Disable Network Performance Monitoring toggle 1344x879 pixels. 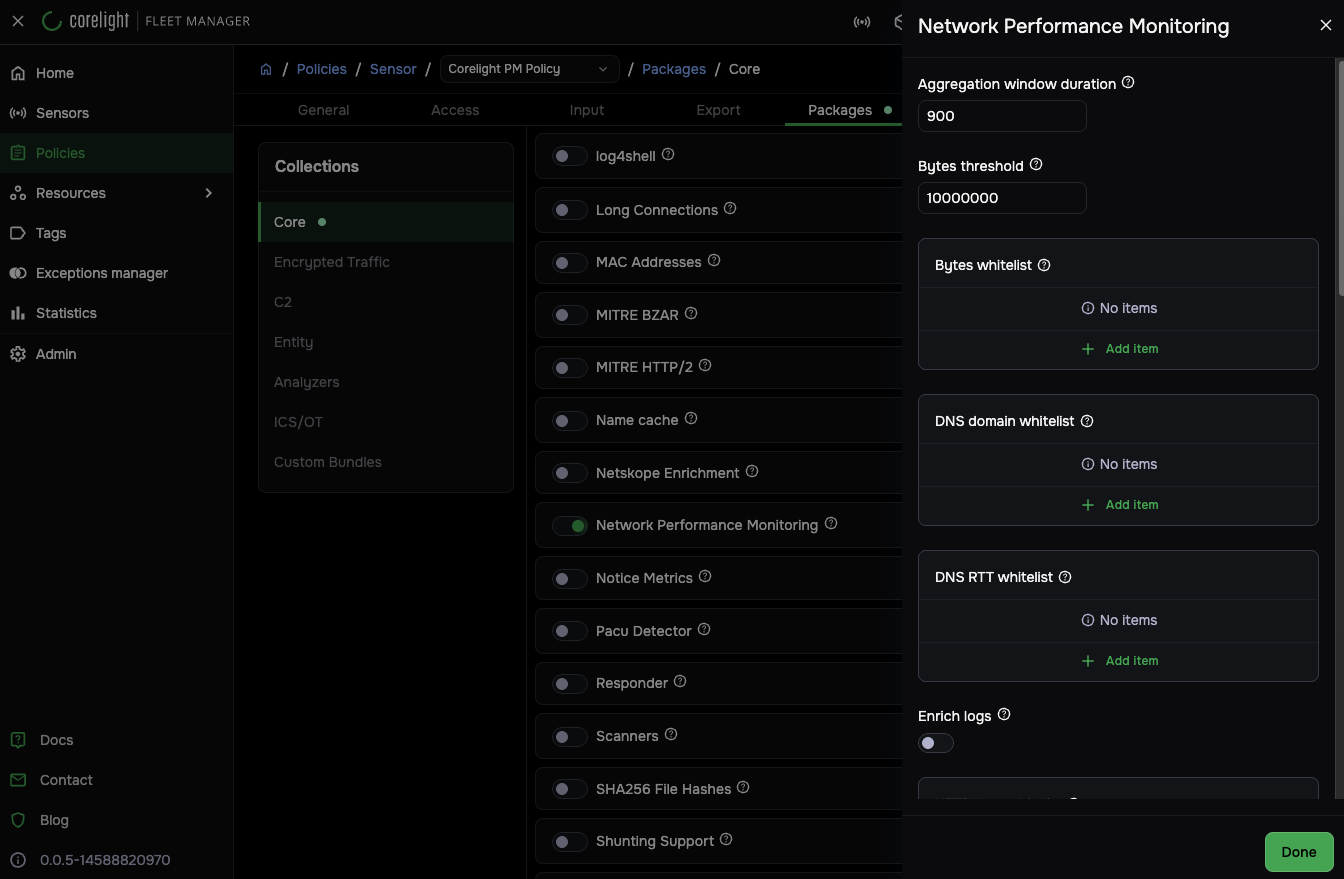click(x=570, y=525)
